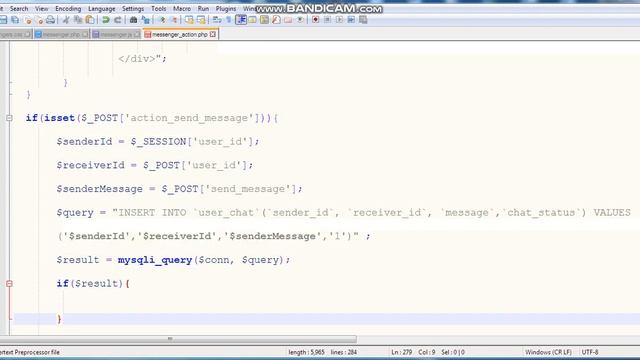Click the ('$senderId','$receiverId' values line
The image size is (640, 360).
pos(213,236)
